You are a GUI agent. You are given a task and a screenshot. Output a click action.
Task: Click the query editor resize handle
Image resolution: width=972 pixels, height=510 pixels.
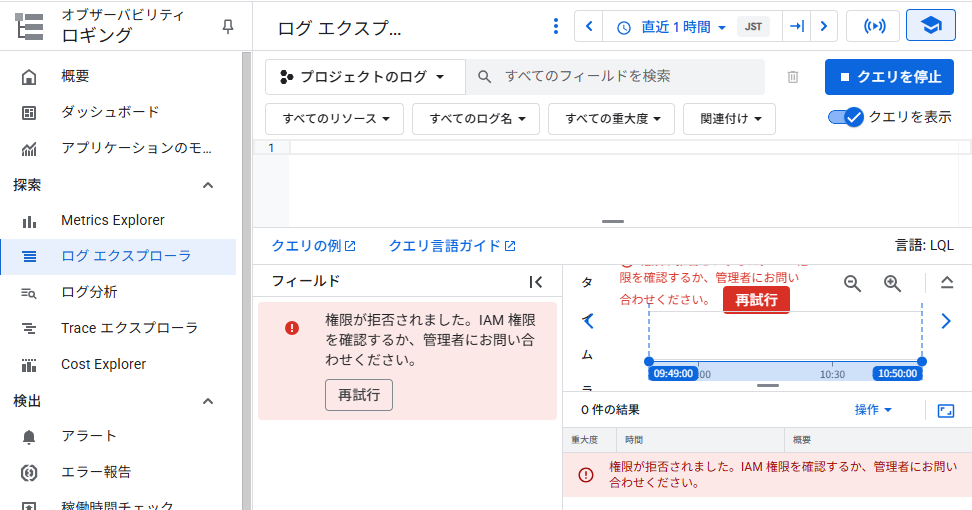point(612,221)
